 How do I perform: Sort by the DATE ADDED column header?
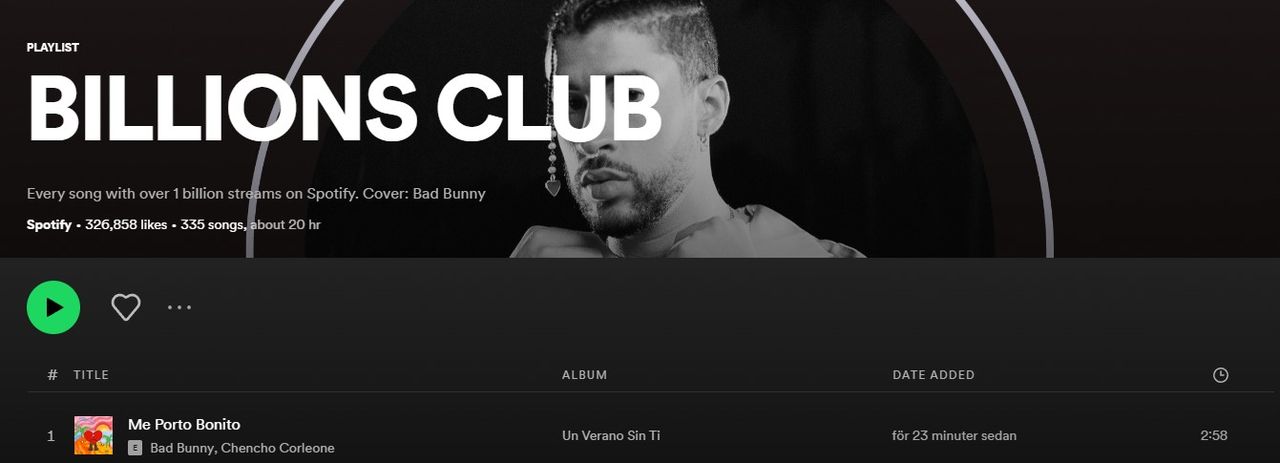pos(933,375)
